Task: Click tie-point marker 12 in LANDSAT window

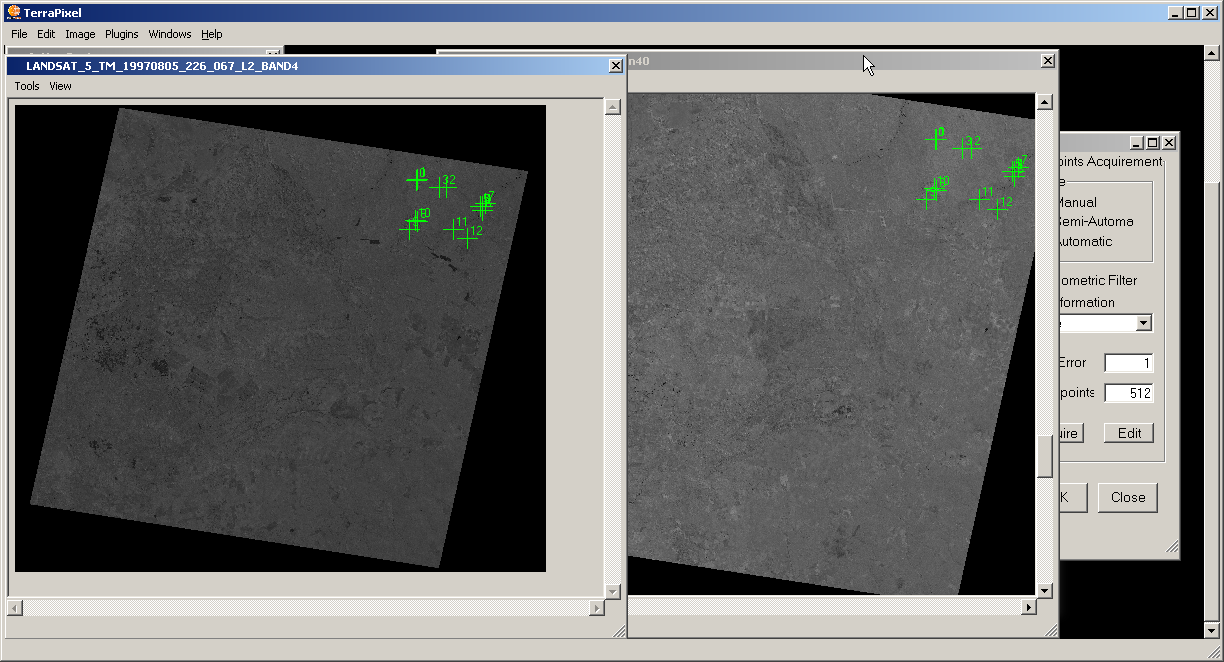Action: pyautogui.click(x=467, y=238)
